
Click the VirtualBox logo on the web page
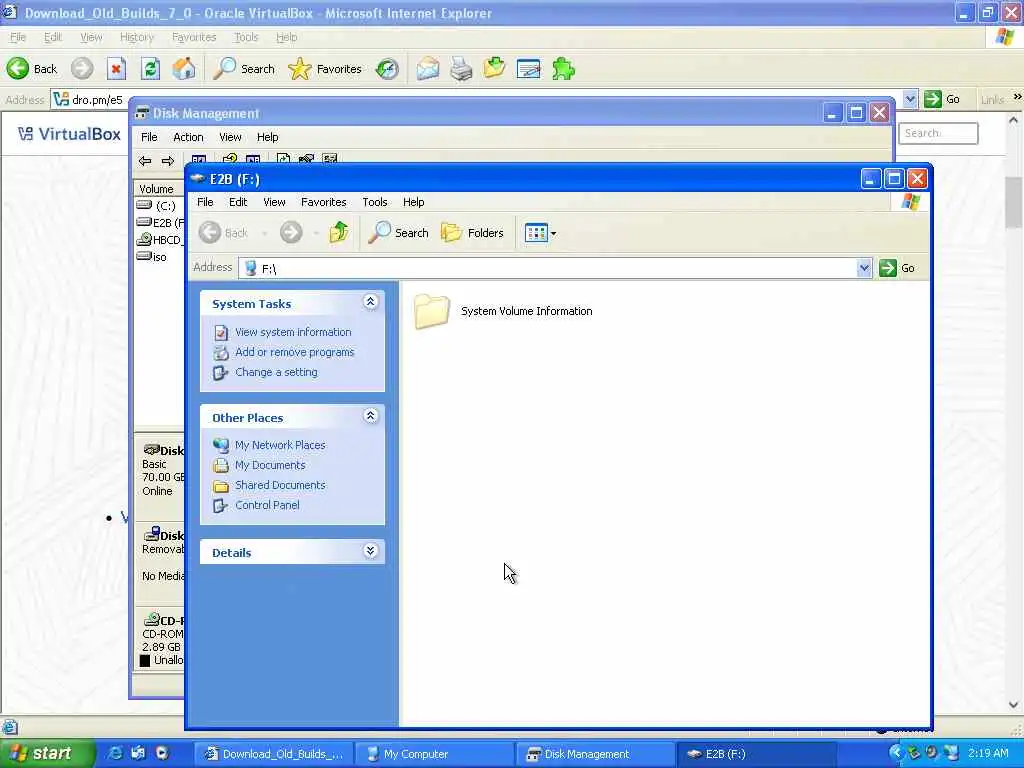[x=69, y=134]
